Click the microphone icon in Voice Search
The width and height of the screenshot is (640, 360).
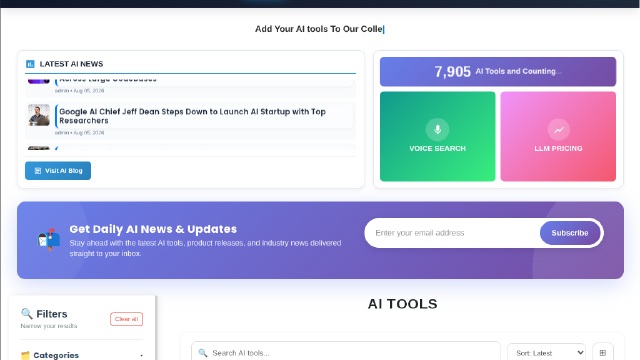click(x=438, y=129)
